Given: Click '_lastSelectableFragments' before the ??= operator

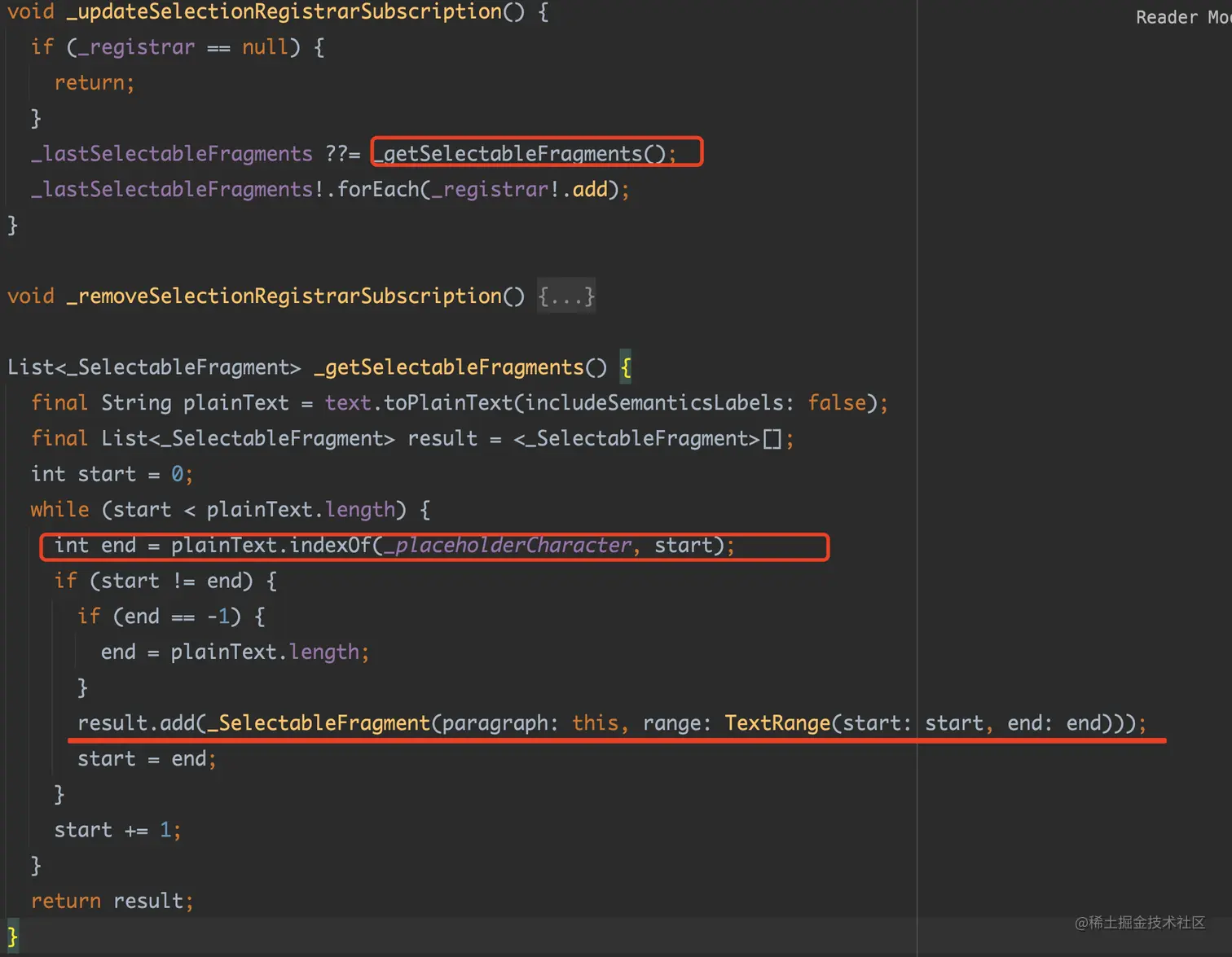Looking at the screenshot, I should 172,154.
